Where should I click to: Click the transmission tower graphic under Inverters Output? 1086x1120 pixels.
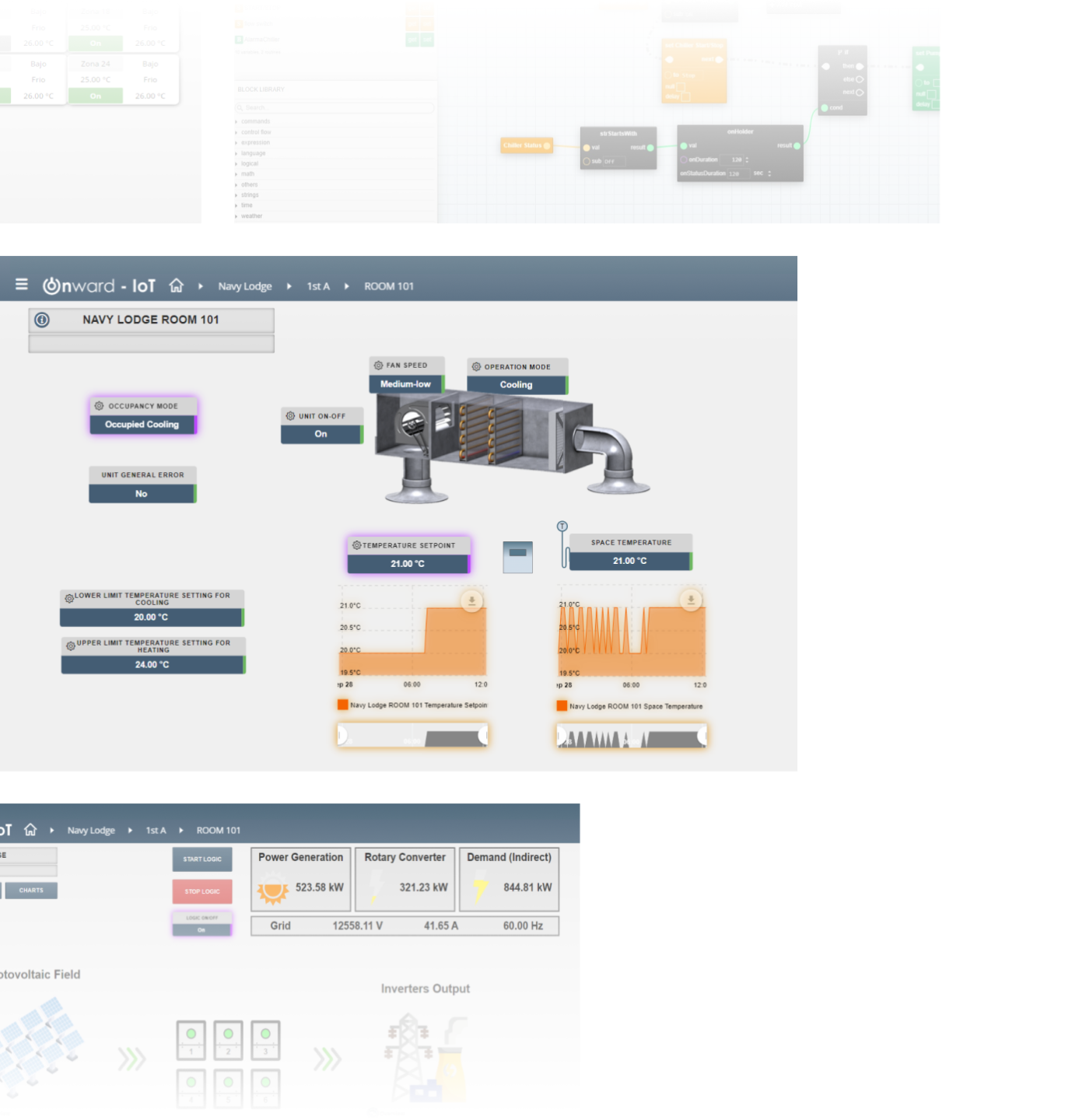pos(408,1056)
